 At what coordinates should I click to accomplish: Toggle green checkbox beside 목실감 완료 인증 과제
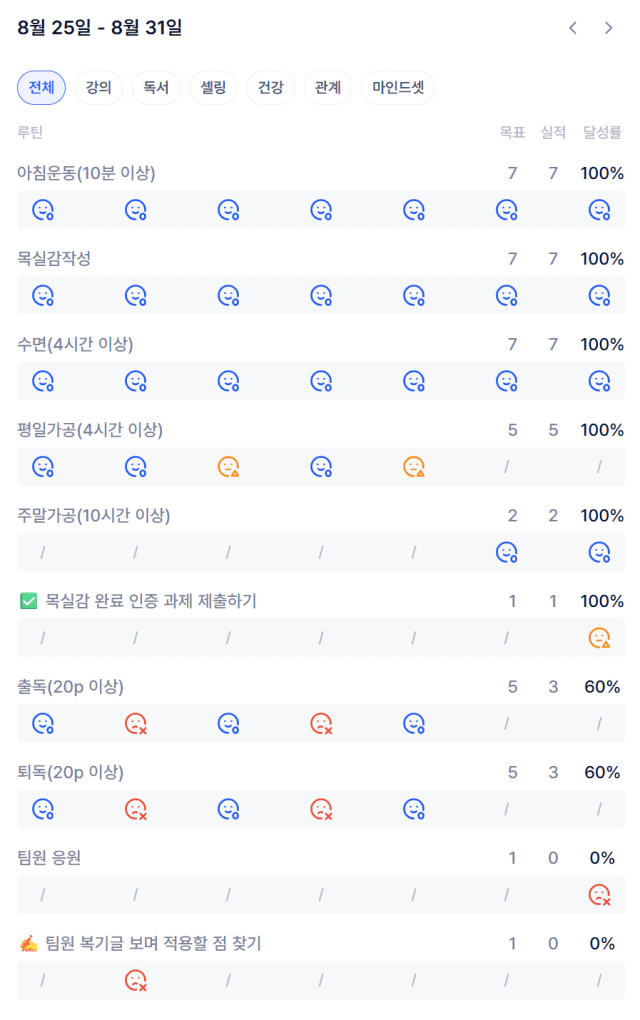(29, 601)
